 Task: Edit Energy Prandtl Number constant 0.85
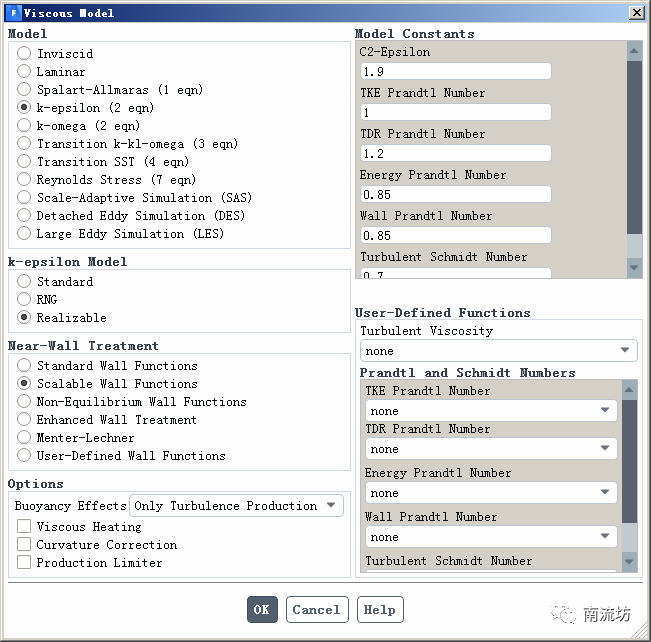coord(456,194)
